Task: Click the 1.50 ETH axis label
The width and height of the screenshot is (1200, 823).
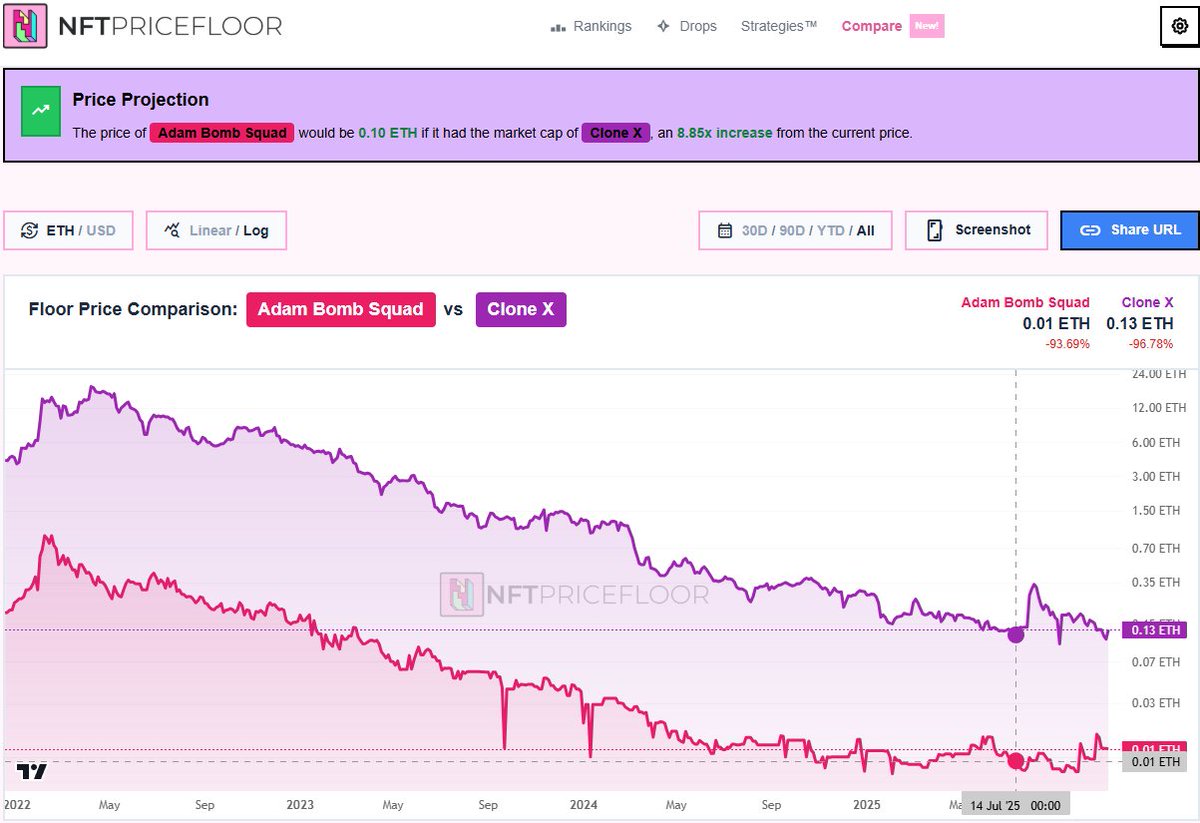Action: pos(1156,511)
